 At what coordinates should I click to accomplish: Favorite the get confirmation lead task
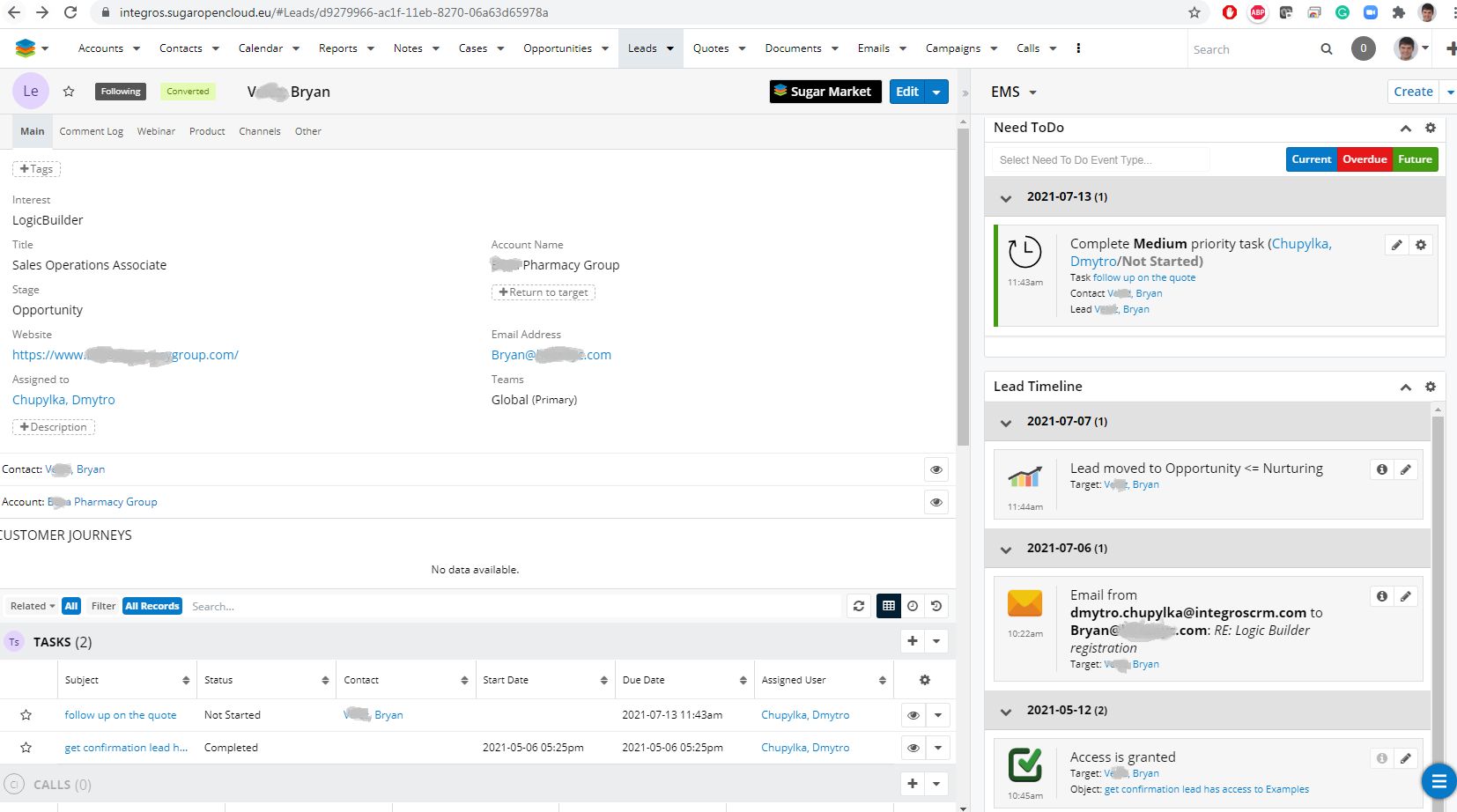[26, 748]
